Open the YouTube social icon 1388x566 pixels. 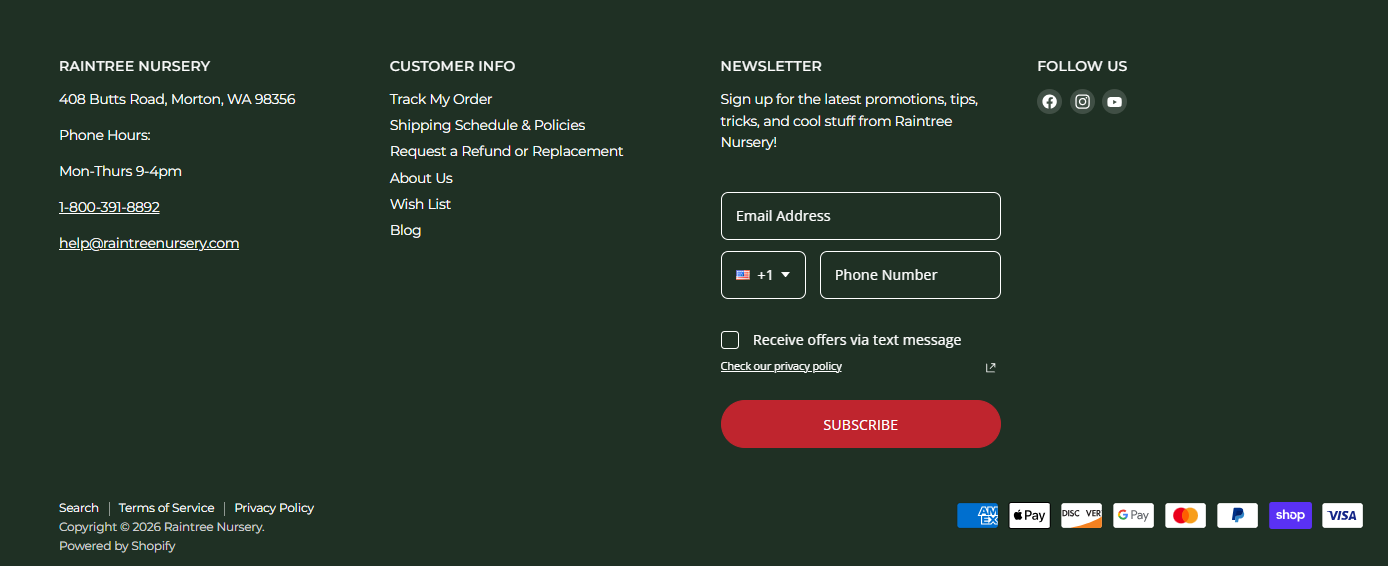pos(1114,101)
